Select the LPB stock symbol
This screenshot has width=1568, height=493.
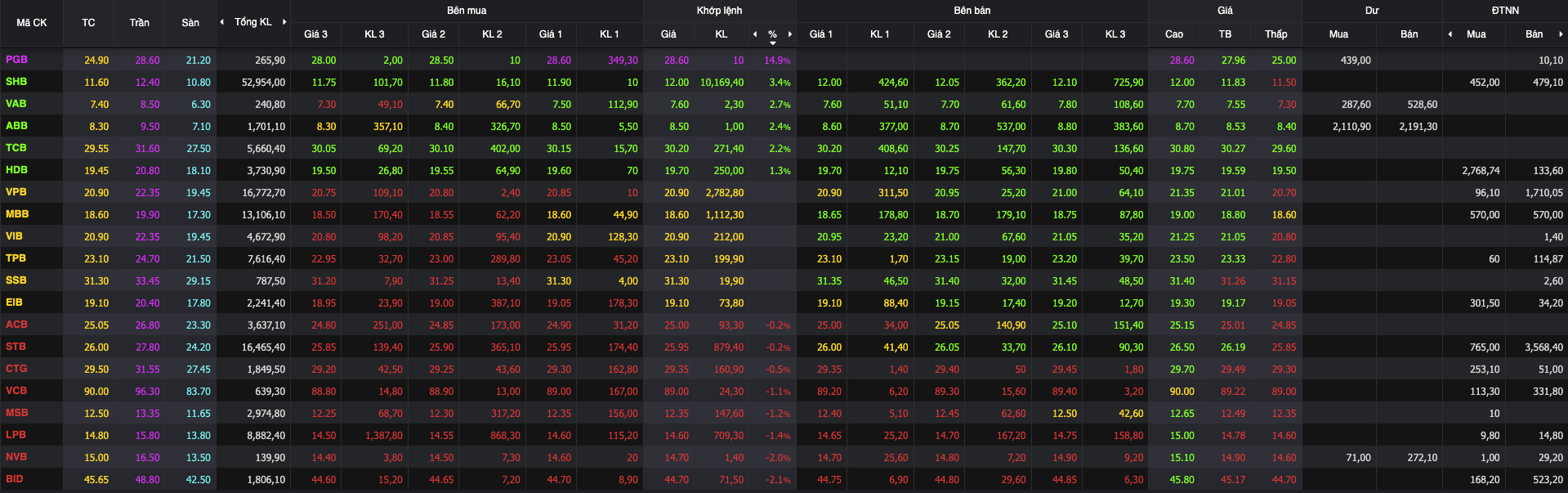(x=16, y=435)
